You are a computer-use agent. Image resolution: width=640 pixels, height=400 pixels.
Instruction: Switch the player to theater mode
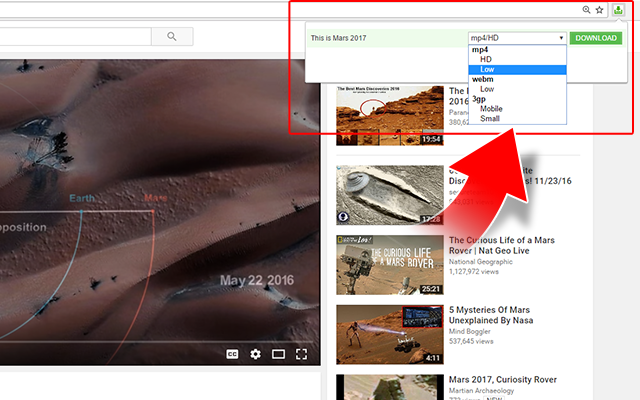click(278, 354)
